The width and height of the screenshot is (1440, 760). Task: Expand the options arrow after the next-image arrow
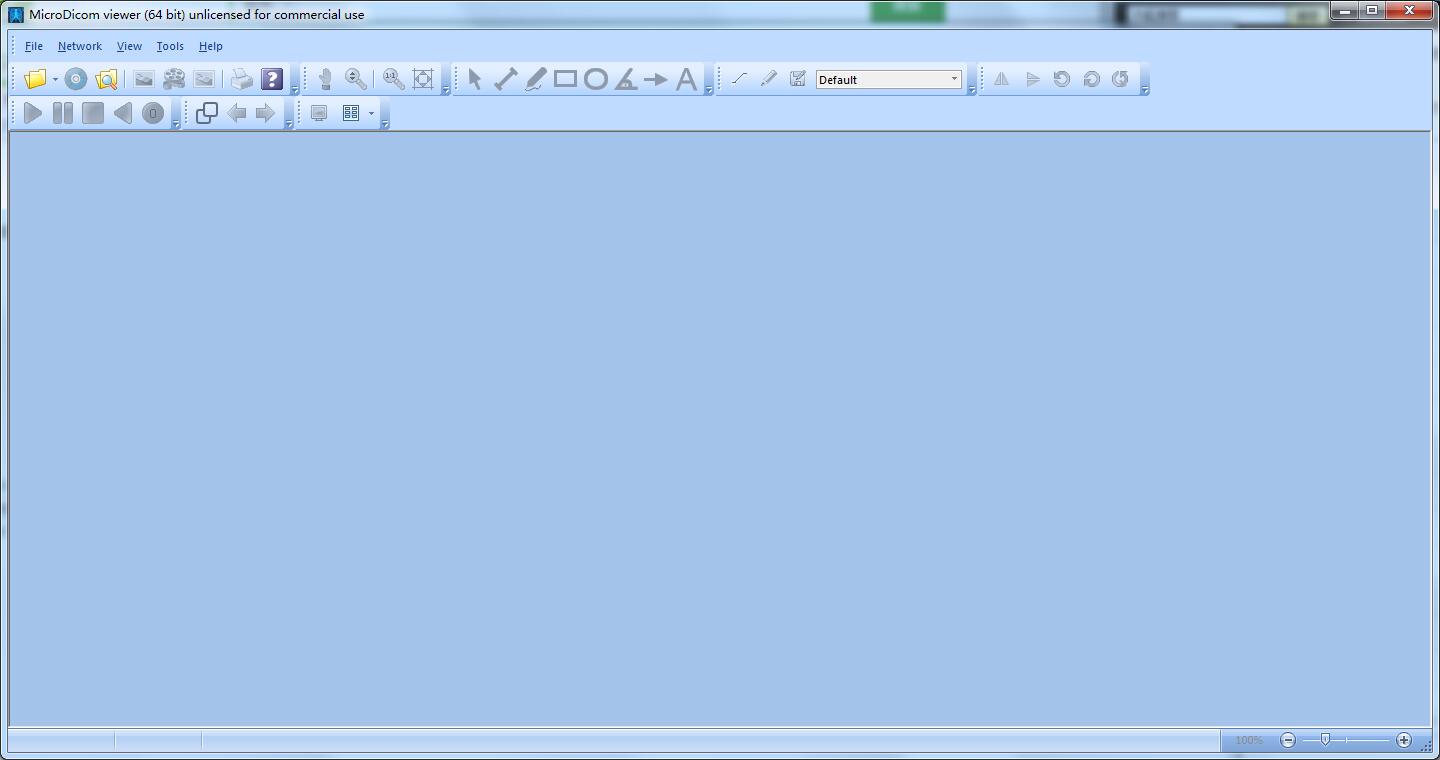pyautogui.click(x=289, y=124)
